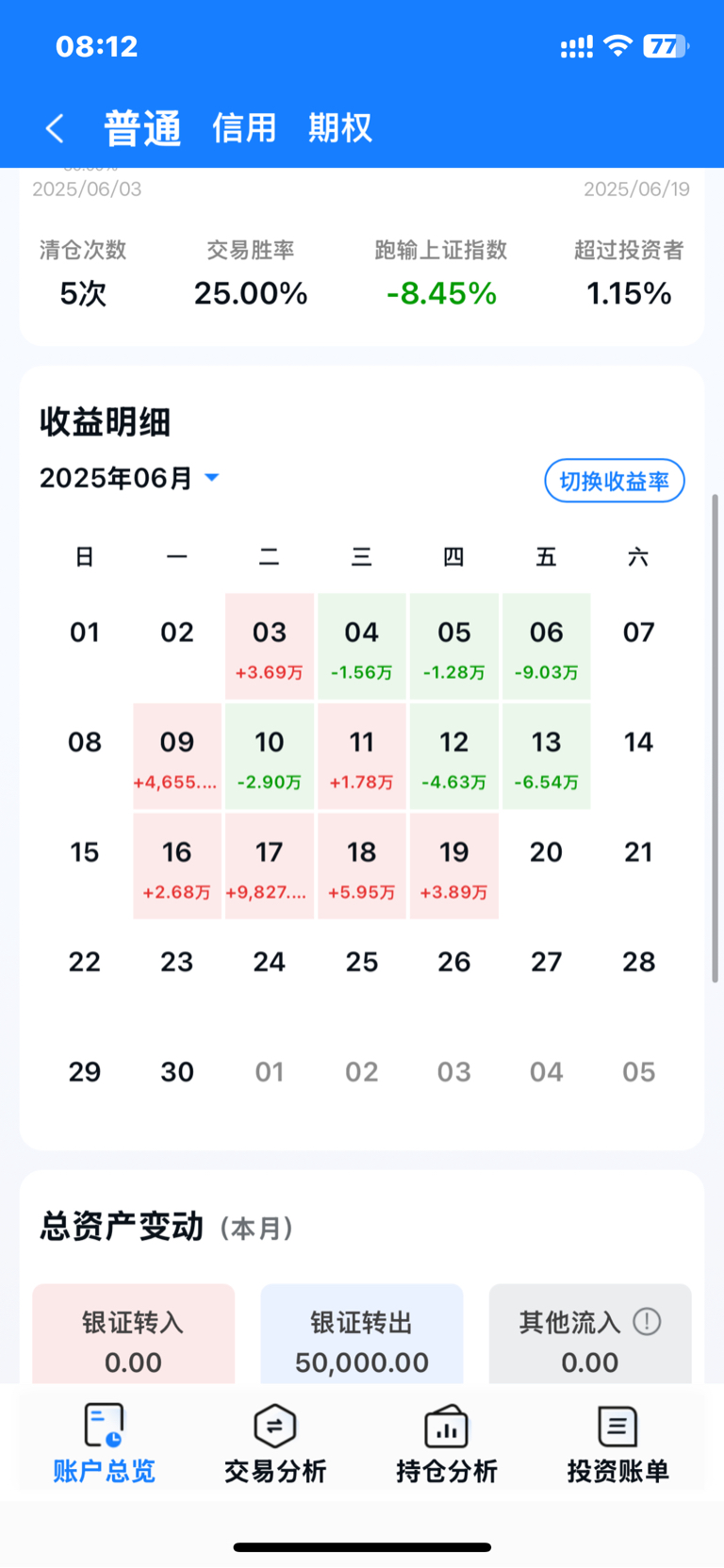Tap the back arrow icon
The height and width of the screenshot is (1568, 724).
55,128
